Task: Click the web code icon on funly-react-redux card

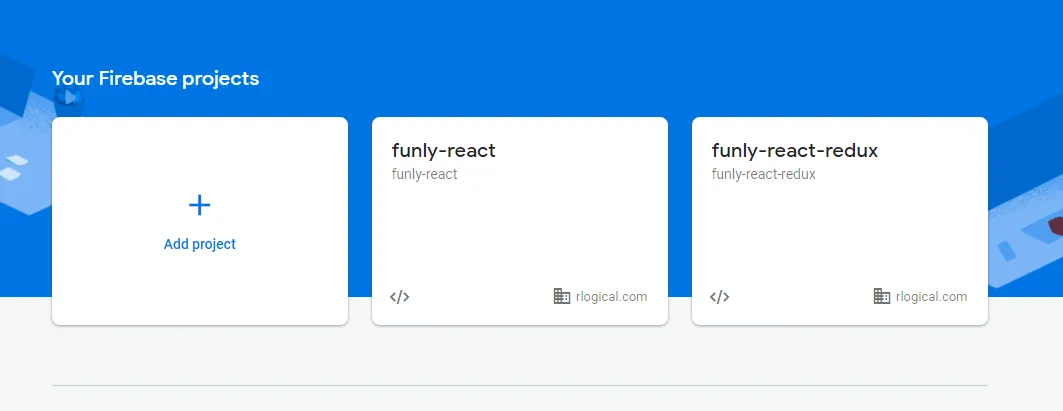Action: [719, 296]
